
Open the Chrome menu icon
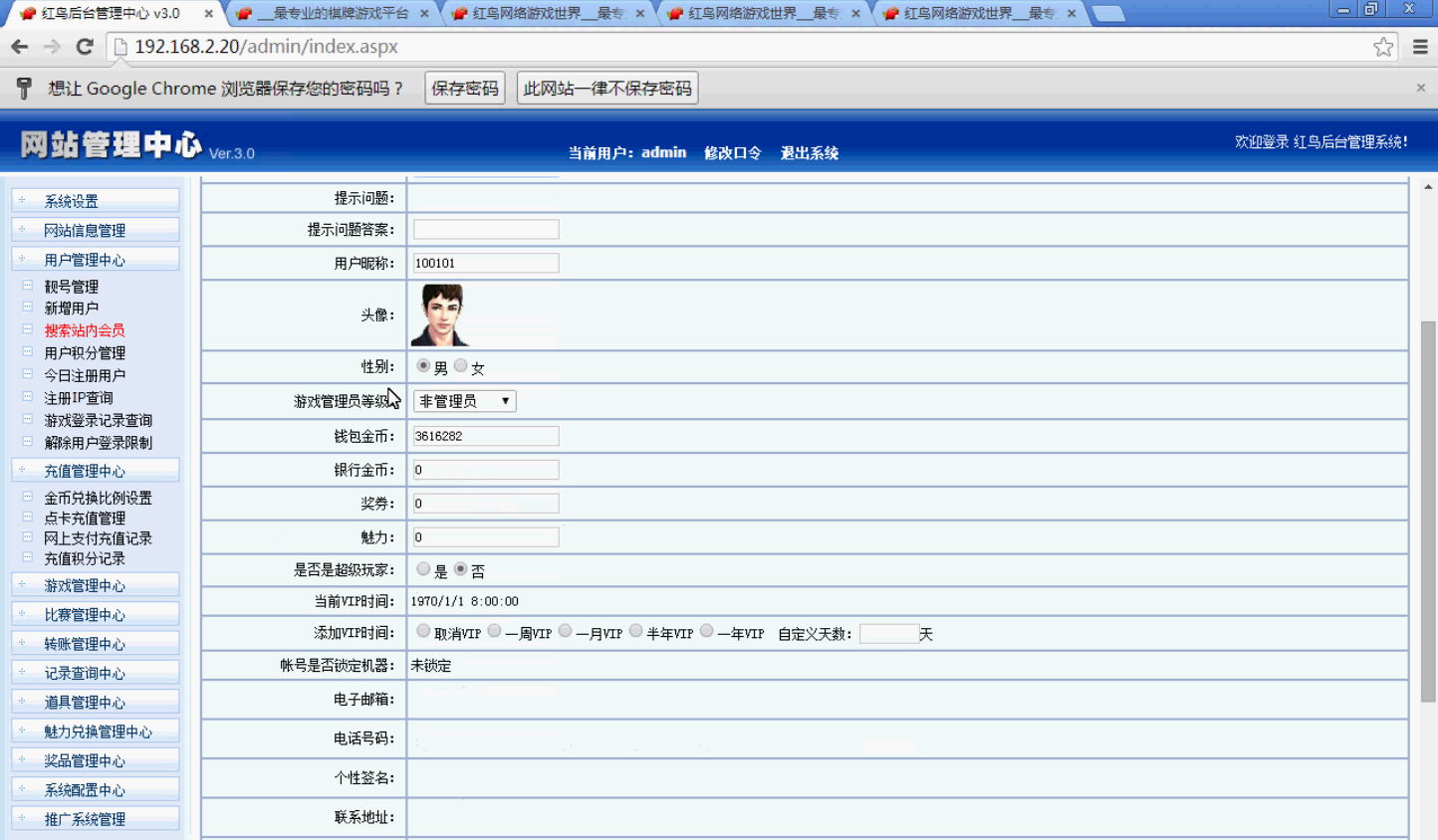click(x=1420, y=47)
